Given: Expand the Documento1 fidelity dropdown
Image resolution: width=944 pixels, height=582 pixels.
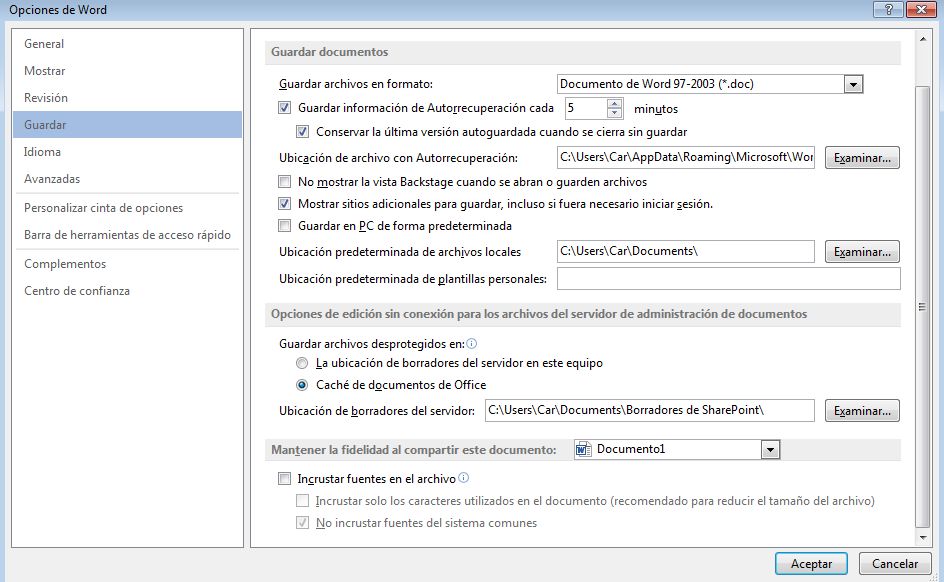Looking at the screenshot, I should tap(769, 450).
